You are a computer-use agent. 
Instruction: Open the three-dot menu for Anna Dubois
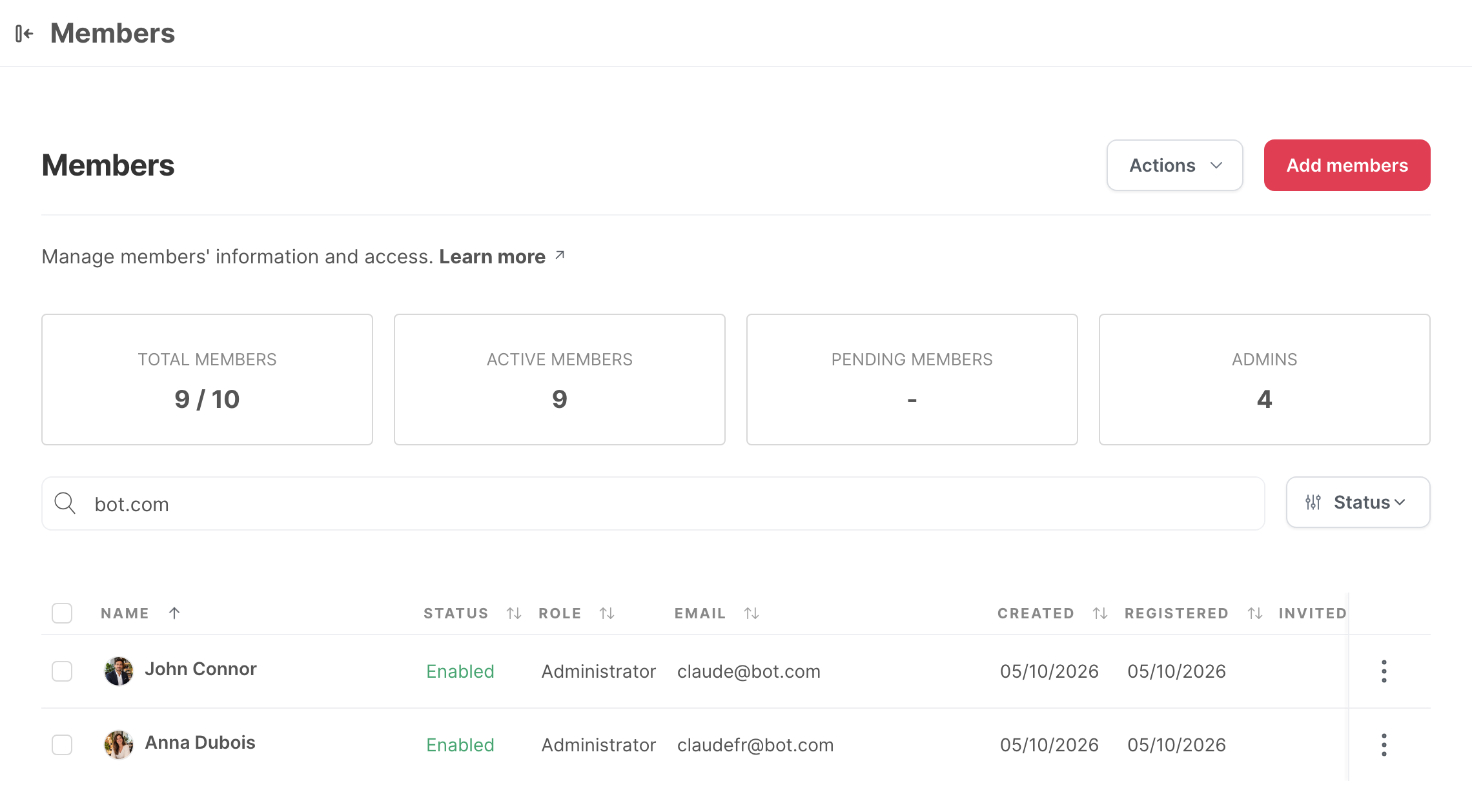pos(1384,745)
